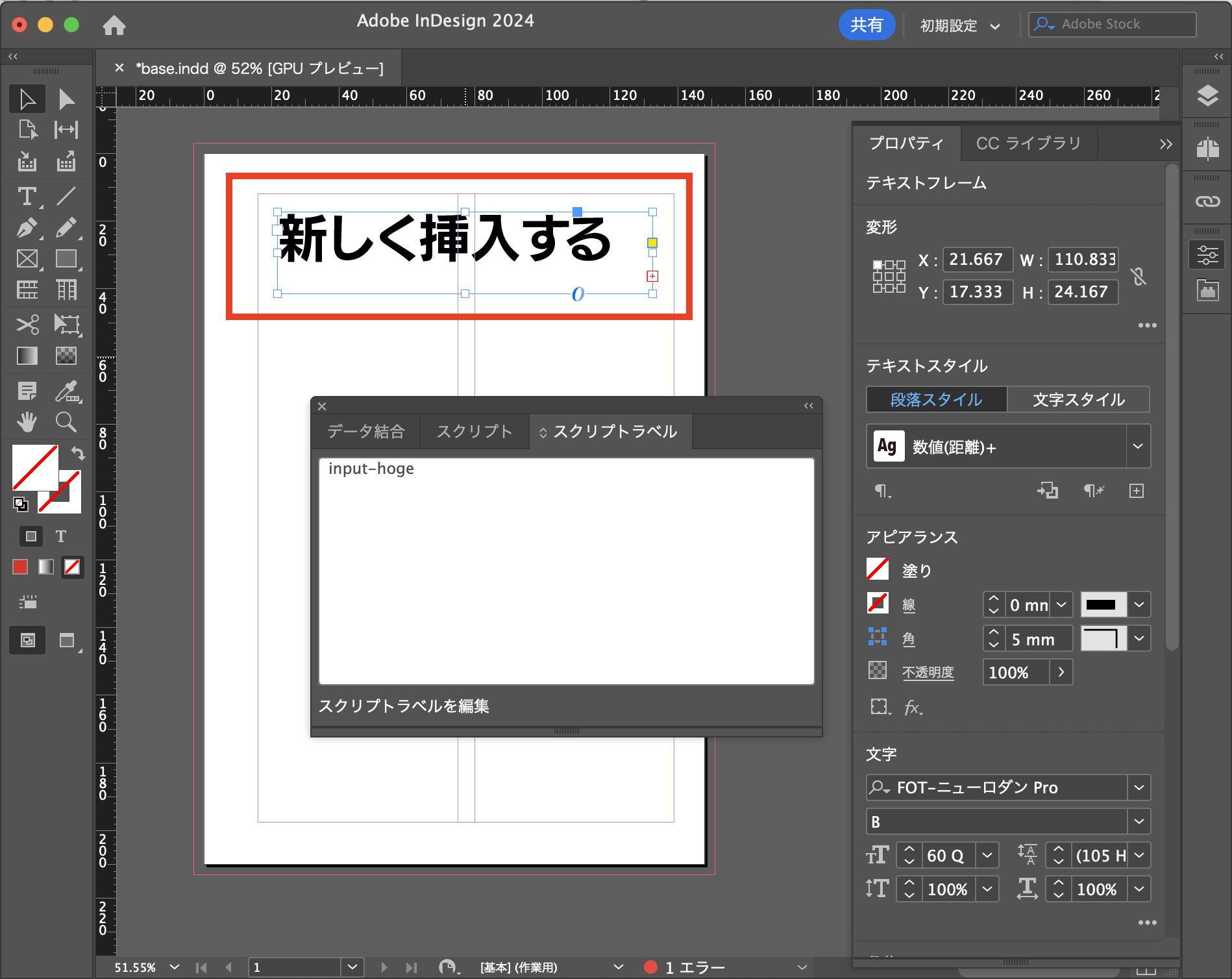Click the 共有 button

click(x=867, y=25)
